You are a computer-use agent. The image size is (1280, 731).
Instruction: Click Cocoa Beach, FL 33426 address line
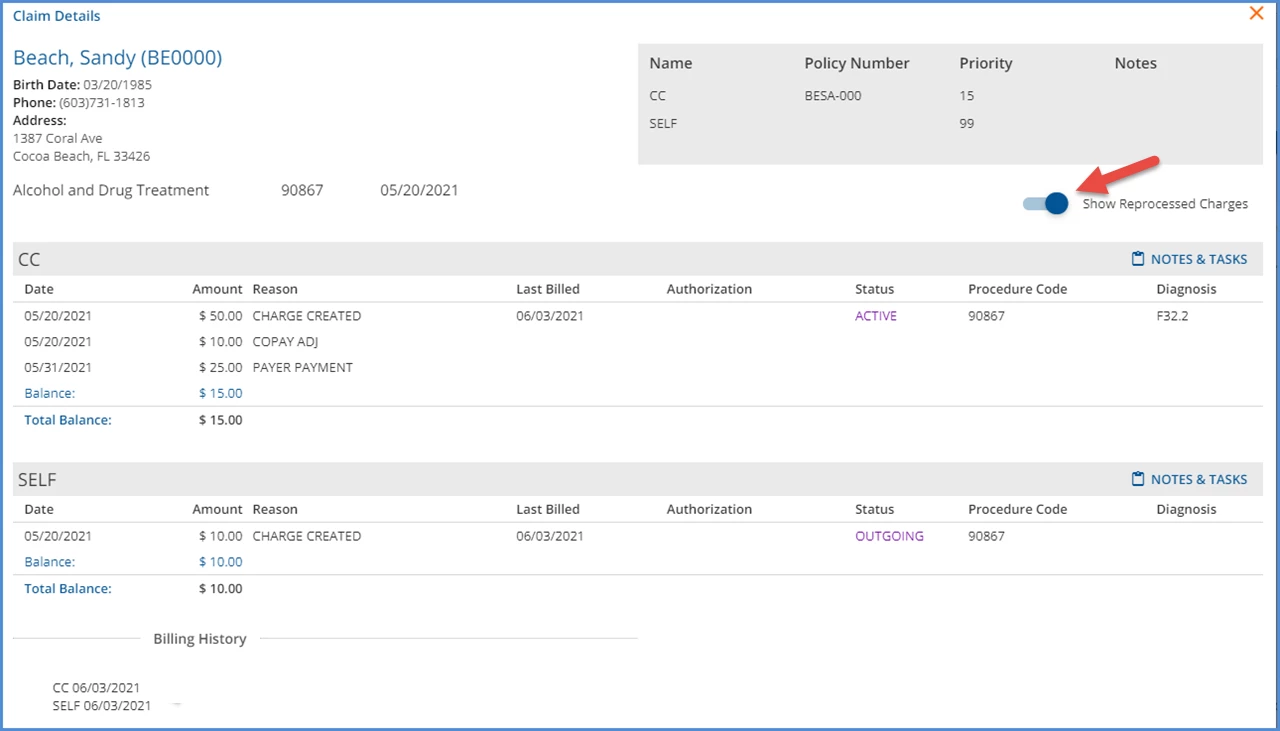click(82, 157)
